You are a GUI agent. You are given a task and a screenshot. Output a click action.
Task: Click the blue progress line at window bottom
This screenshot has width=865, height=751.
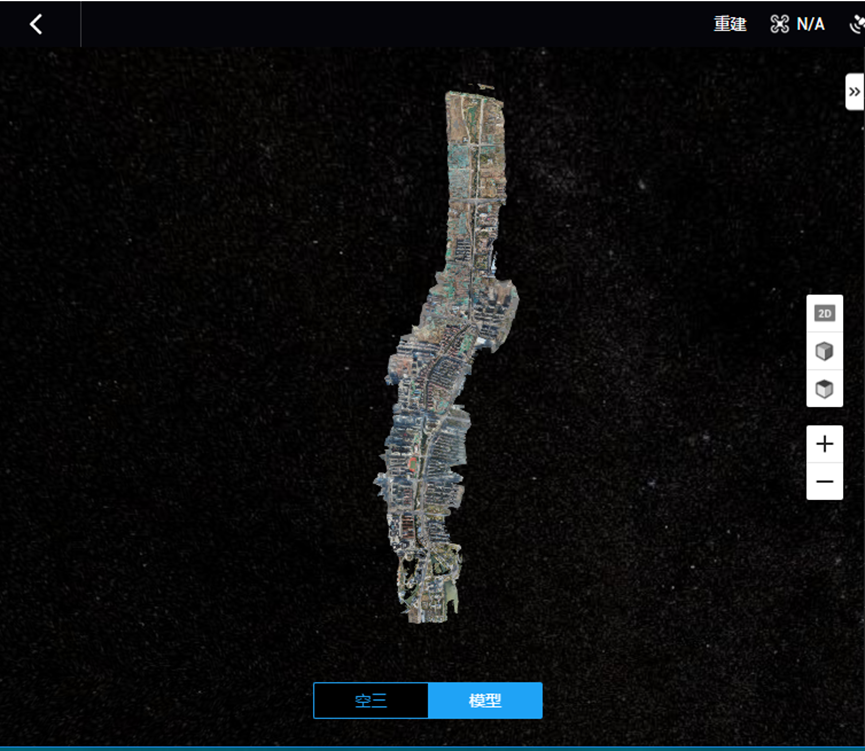432,748
